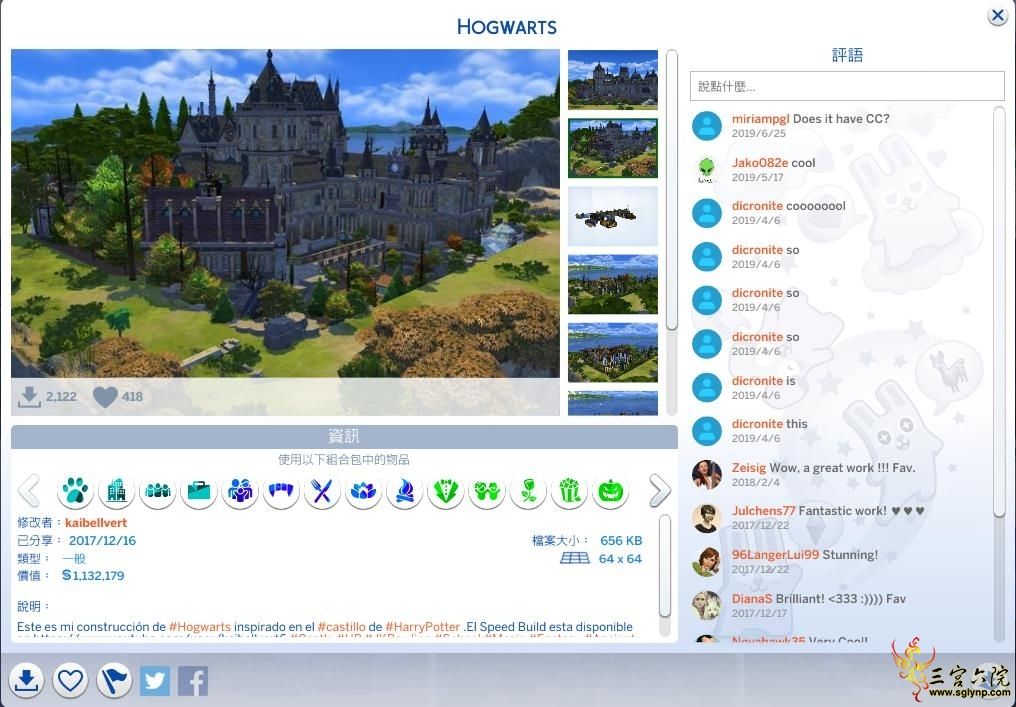Open 96LangerLui99's profile link
The image size is (1016, 707).
776,555
